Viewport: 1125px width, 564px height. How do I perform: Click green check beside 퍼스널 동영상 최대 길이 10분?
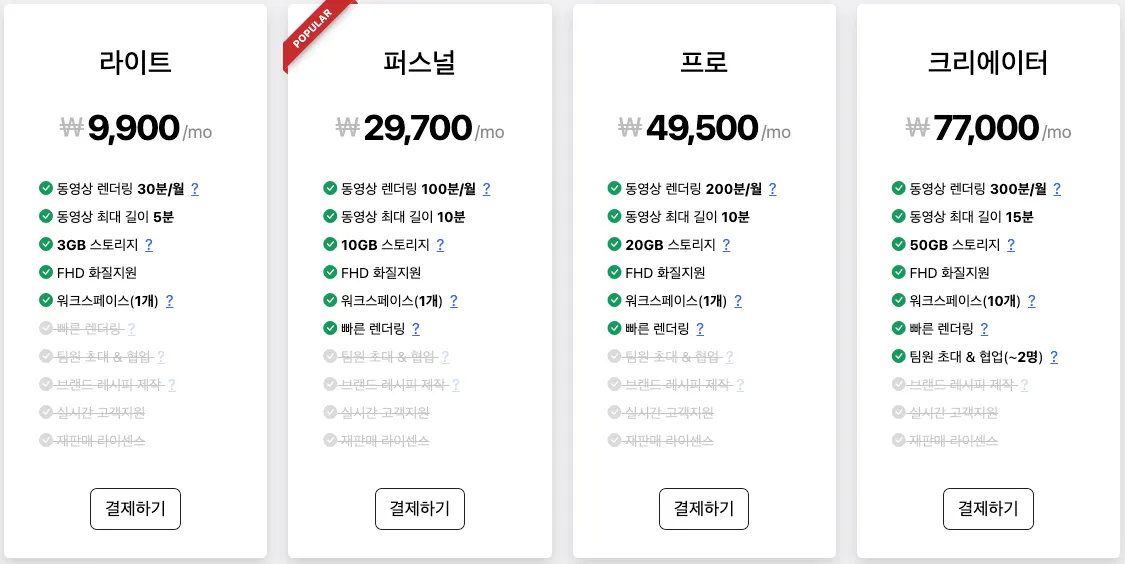click(330, 216)
